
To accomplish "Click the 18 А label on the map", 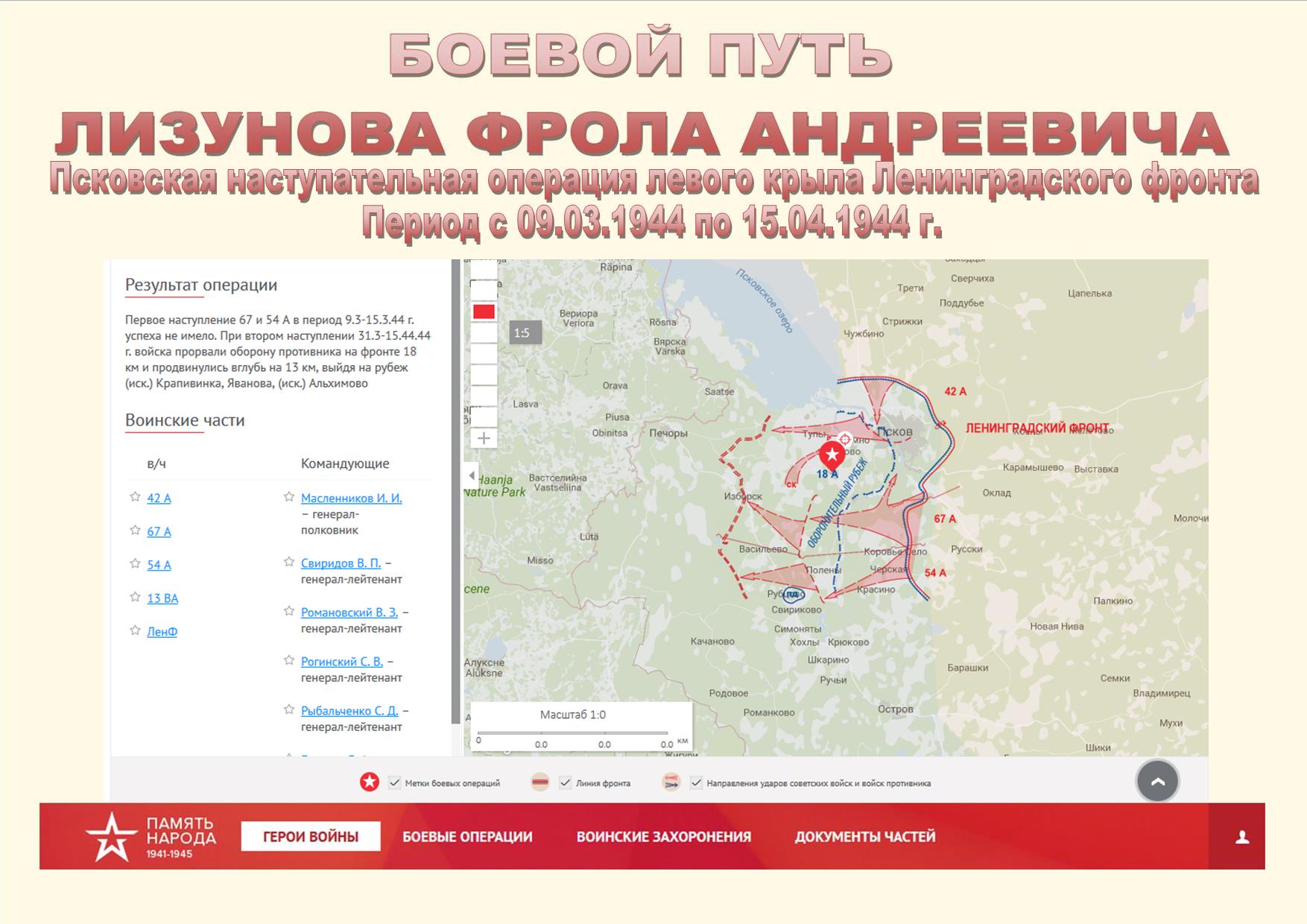I will pos(827,474).
